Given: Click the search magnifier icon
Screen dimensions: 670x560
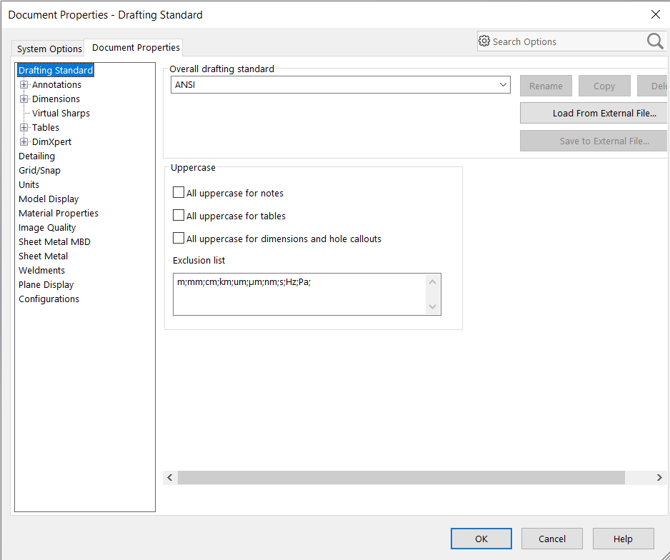Looking at the screenshot, I should (655, 41).
